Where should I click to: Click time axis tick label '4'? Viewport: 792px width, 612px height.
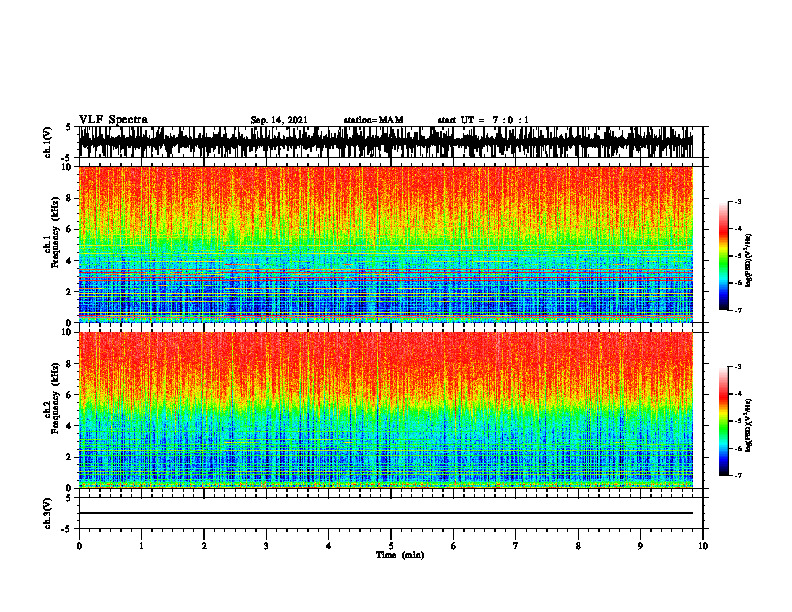tap(329, 546)
